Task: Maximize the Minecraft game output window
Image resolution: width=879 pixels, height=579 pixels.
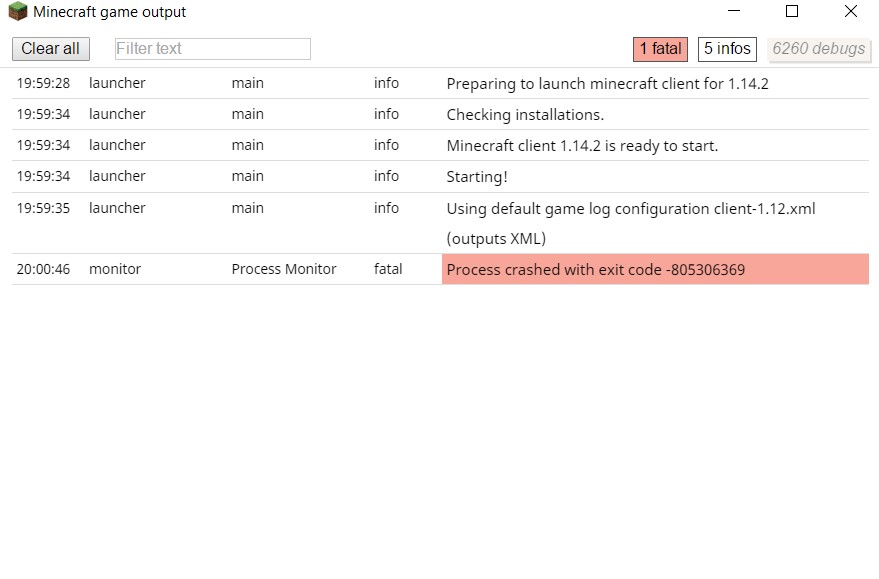Action: coord(792,12)
